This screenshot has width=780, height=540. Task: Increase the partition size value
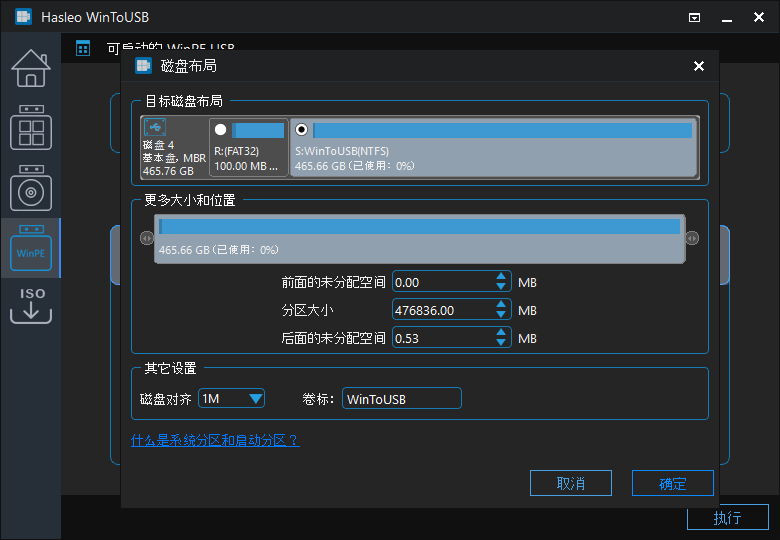(501, 304)
